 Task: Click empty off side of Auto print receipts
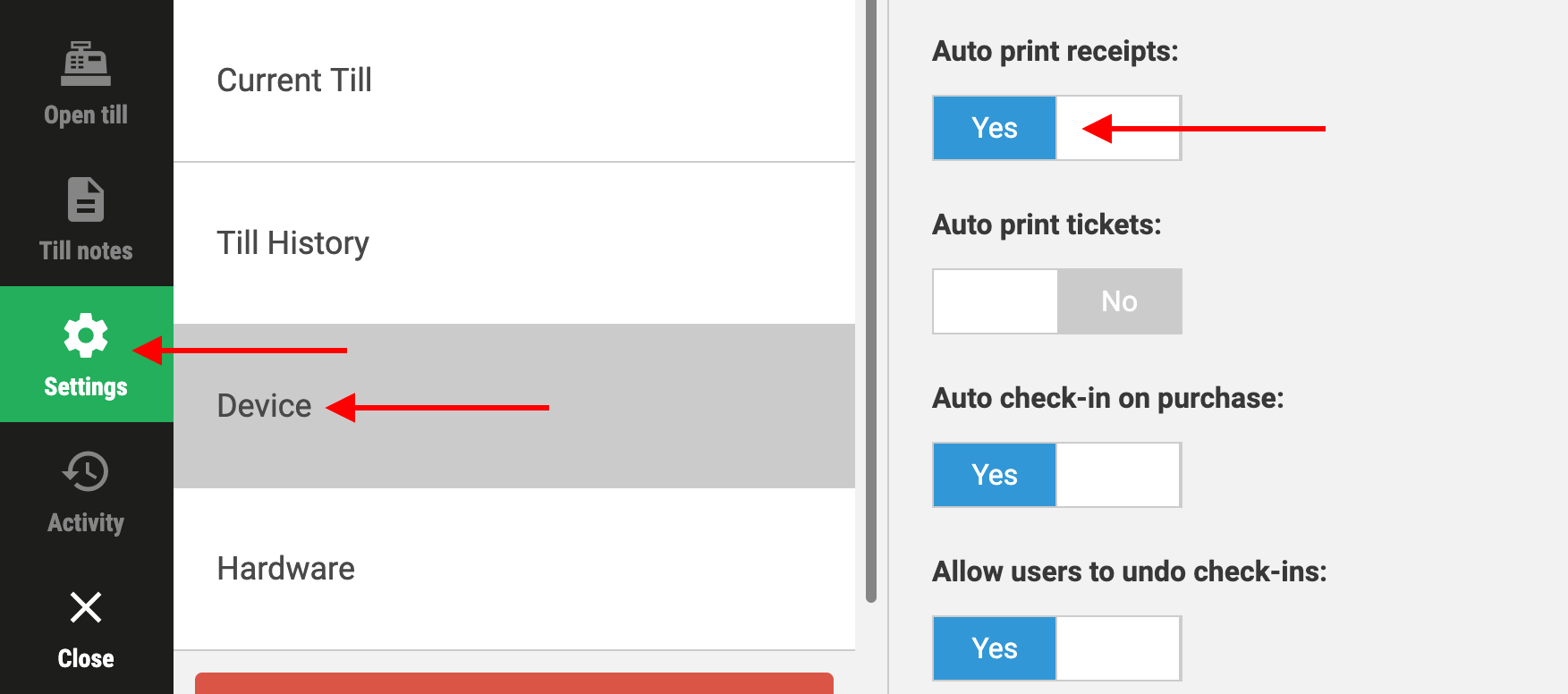pyautogui.click(x=1118, y=128)
